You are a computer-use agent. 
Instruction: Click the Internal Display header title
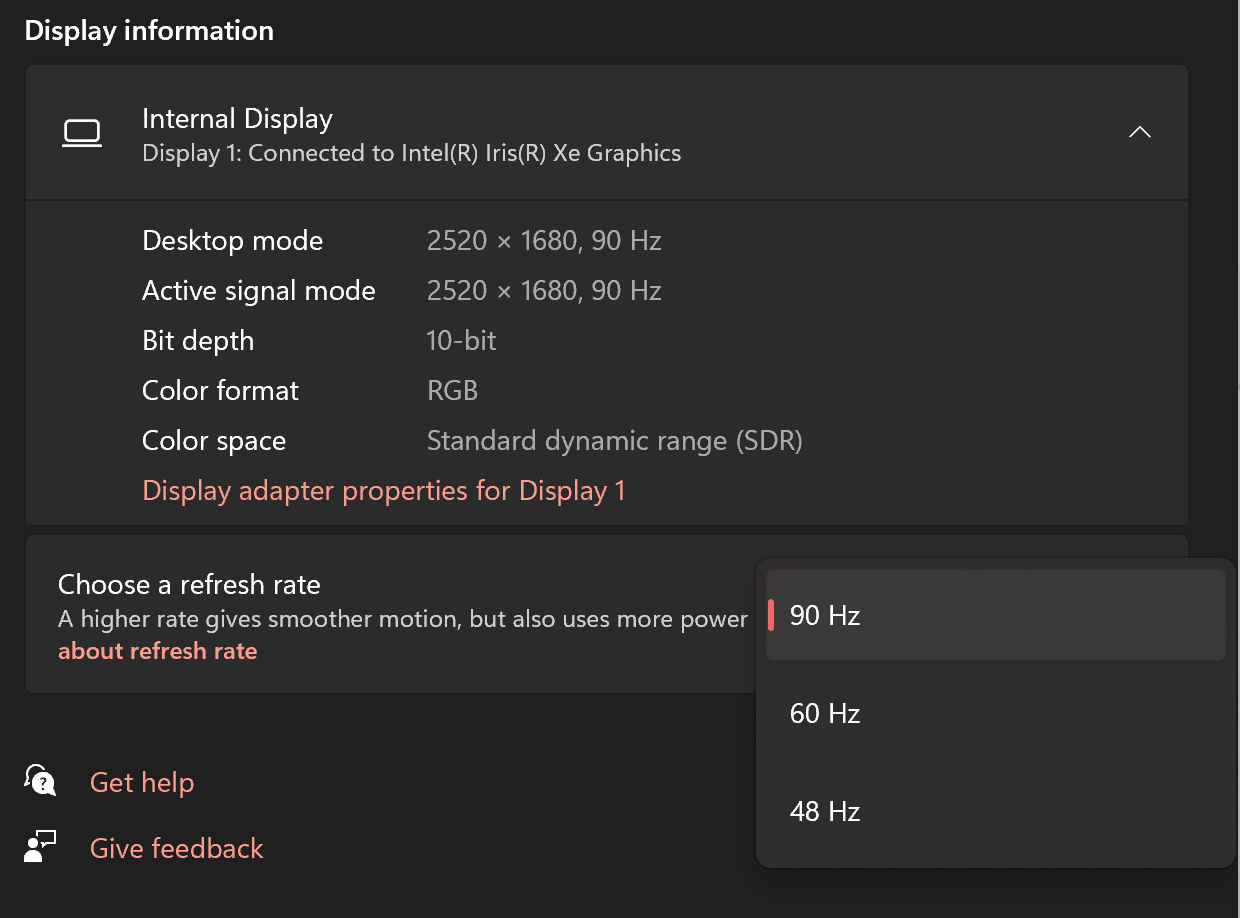tap(237, 119)
